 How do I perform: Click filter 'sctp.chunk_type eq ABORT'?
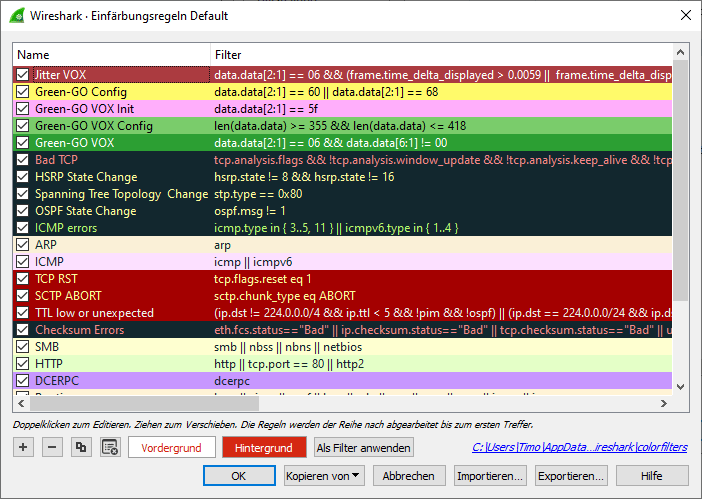(285, 296)
